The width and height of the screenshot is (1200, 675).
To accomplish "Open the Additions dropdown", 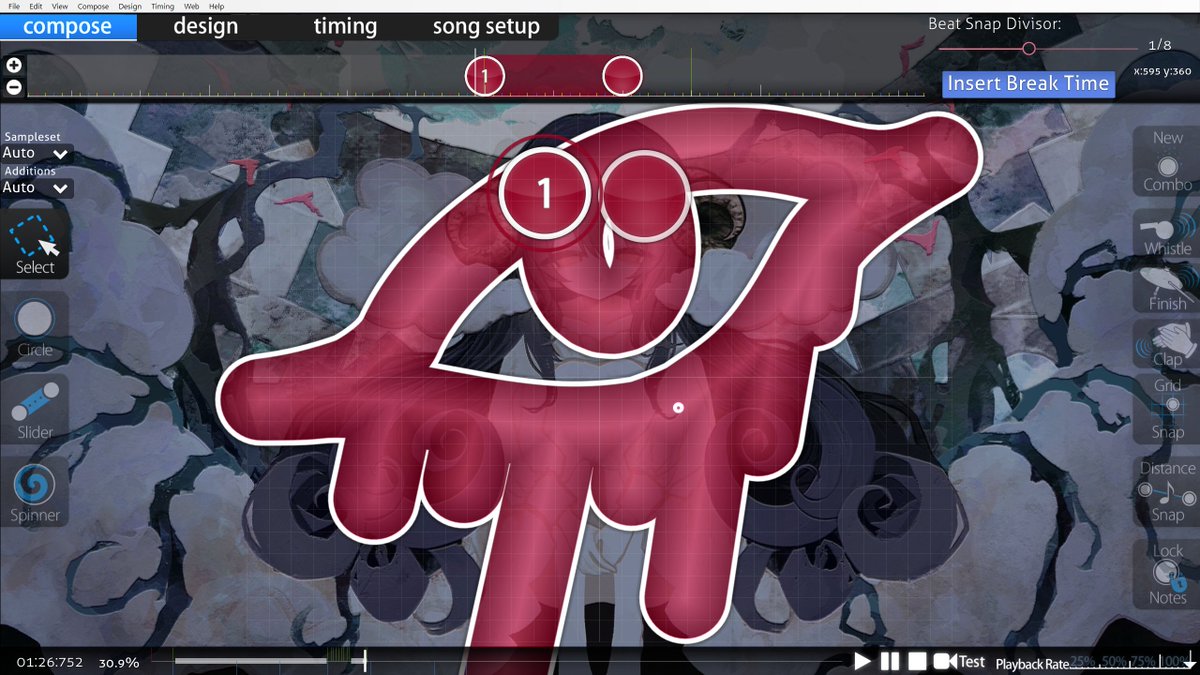I will [x=37, y=188].
